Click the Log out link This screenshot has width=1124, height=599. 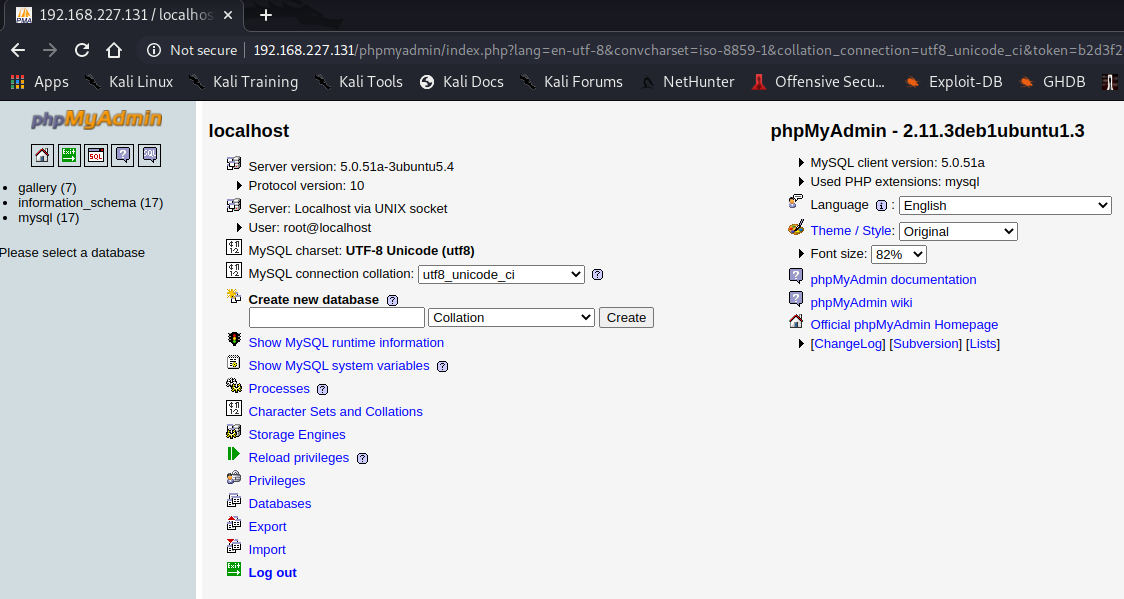click(272, 572)
